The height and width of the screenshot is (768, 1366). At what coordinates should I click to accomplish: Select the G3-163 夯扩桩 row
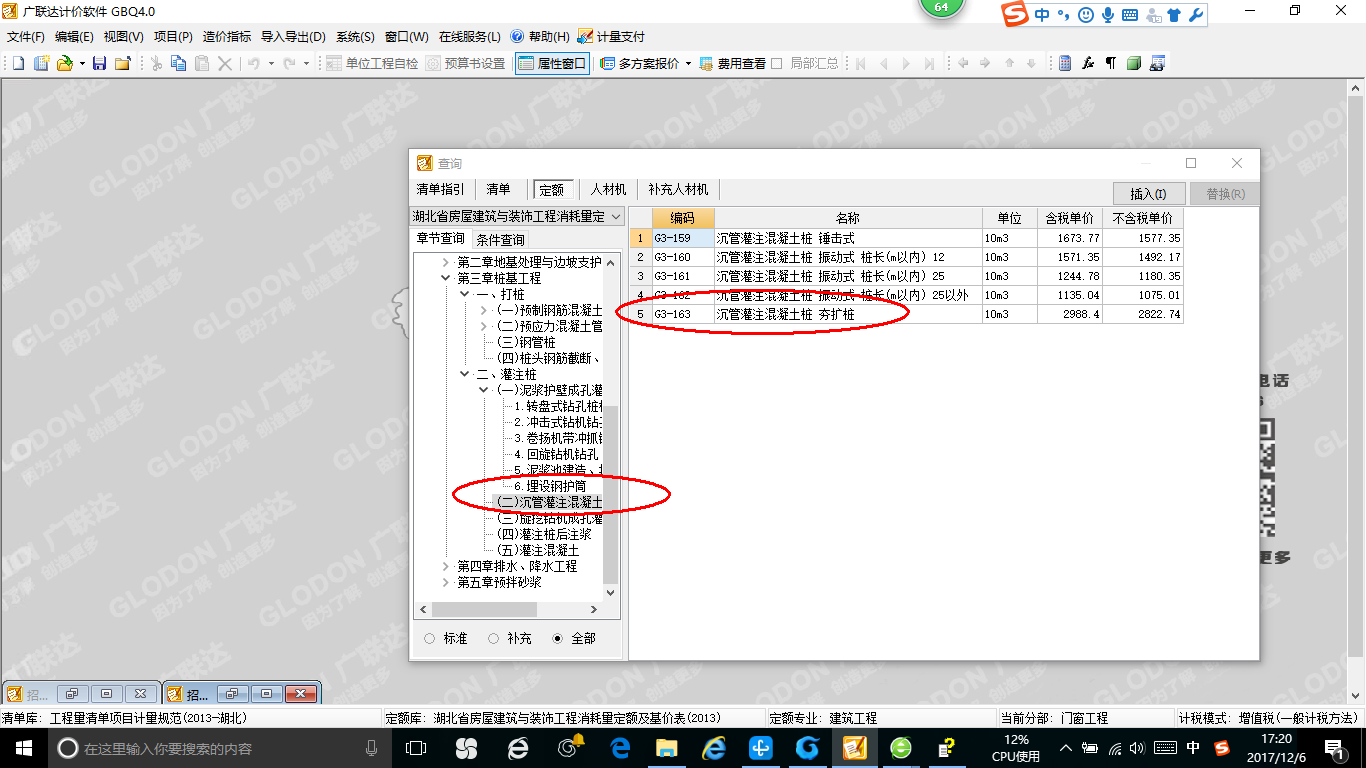(x=906, y=314)
